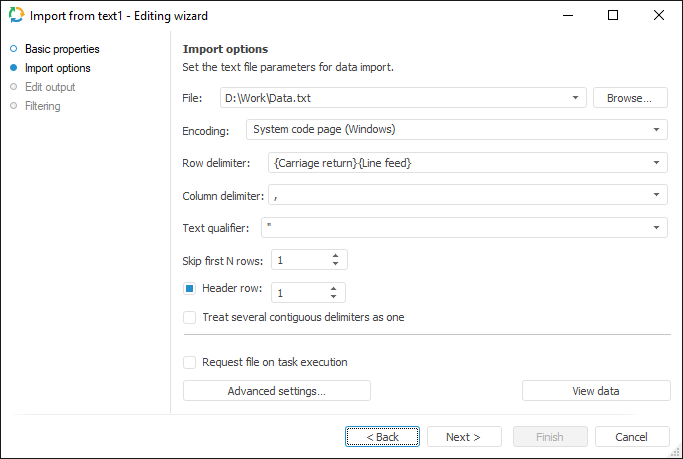The height and width of the screenshot is (459, 683).
Task: Open the Encoding dropdown list
Action: [657, 130]
